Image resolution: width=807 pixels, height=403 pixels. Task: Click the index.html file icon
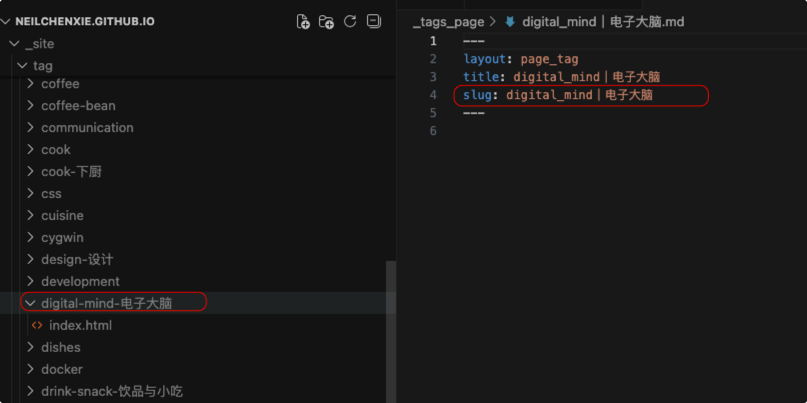coord(37,325)
